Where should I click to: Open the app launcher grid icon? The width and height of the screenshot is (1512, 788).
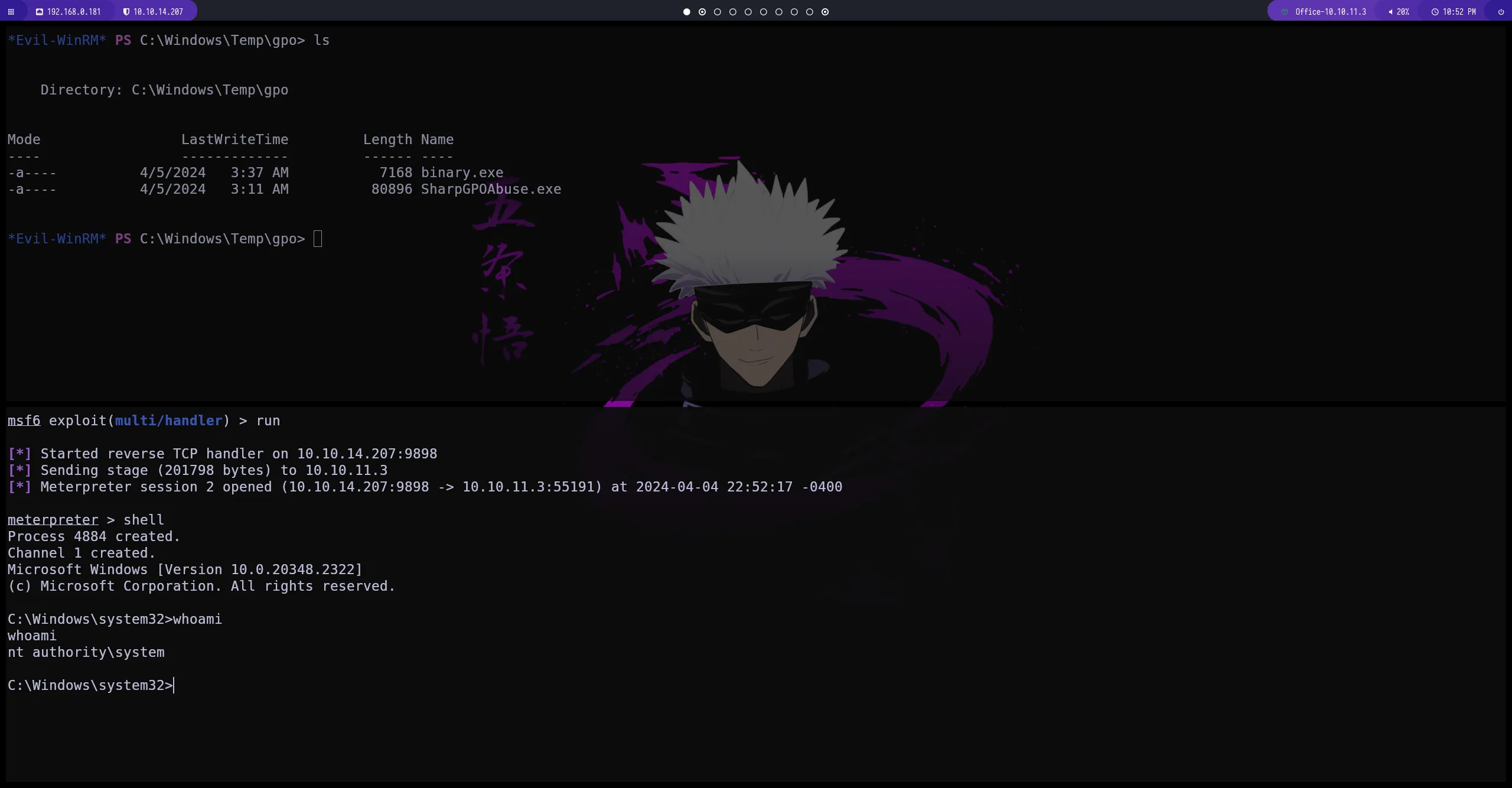[11, 12]
